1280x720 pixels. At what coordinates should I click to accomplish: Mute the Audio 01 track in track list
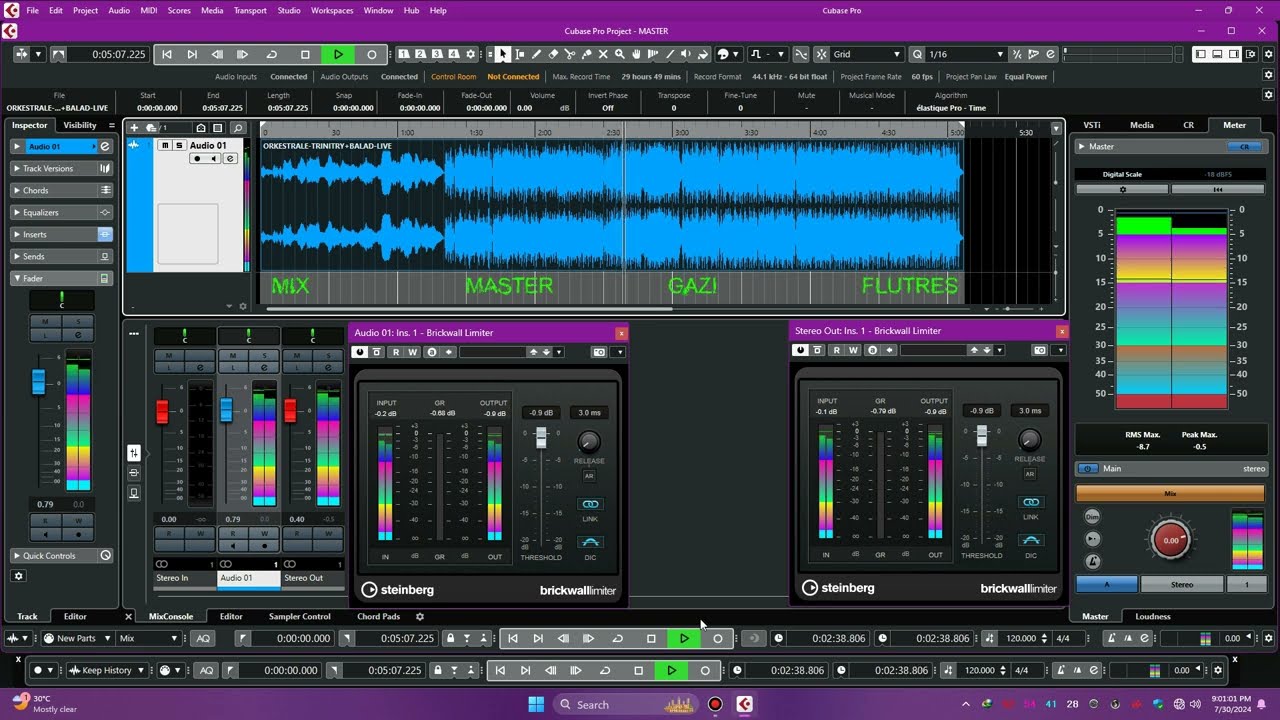pos(165,146)
